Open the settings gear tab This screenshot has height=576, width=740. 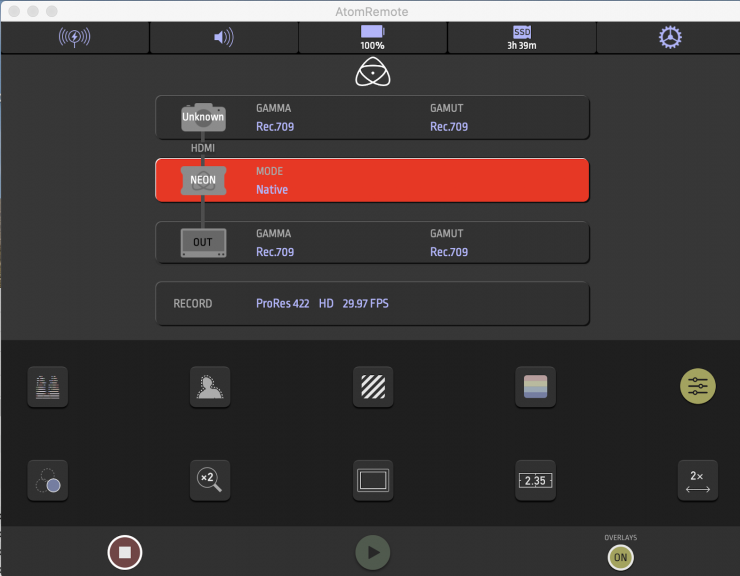click(669, 38)
